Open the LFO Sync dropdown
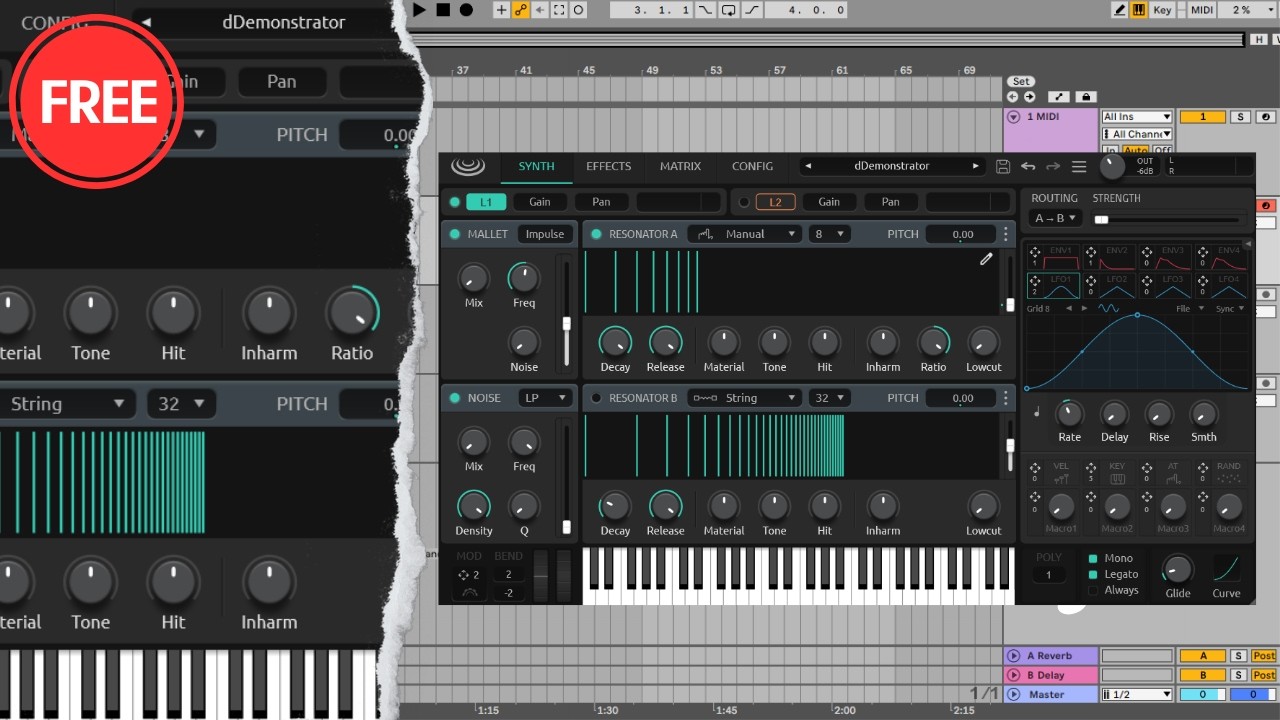Screen dimensions: 1280x720 click(1230, 309)
